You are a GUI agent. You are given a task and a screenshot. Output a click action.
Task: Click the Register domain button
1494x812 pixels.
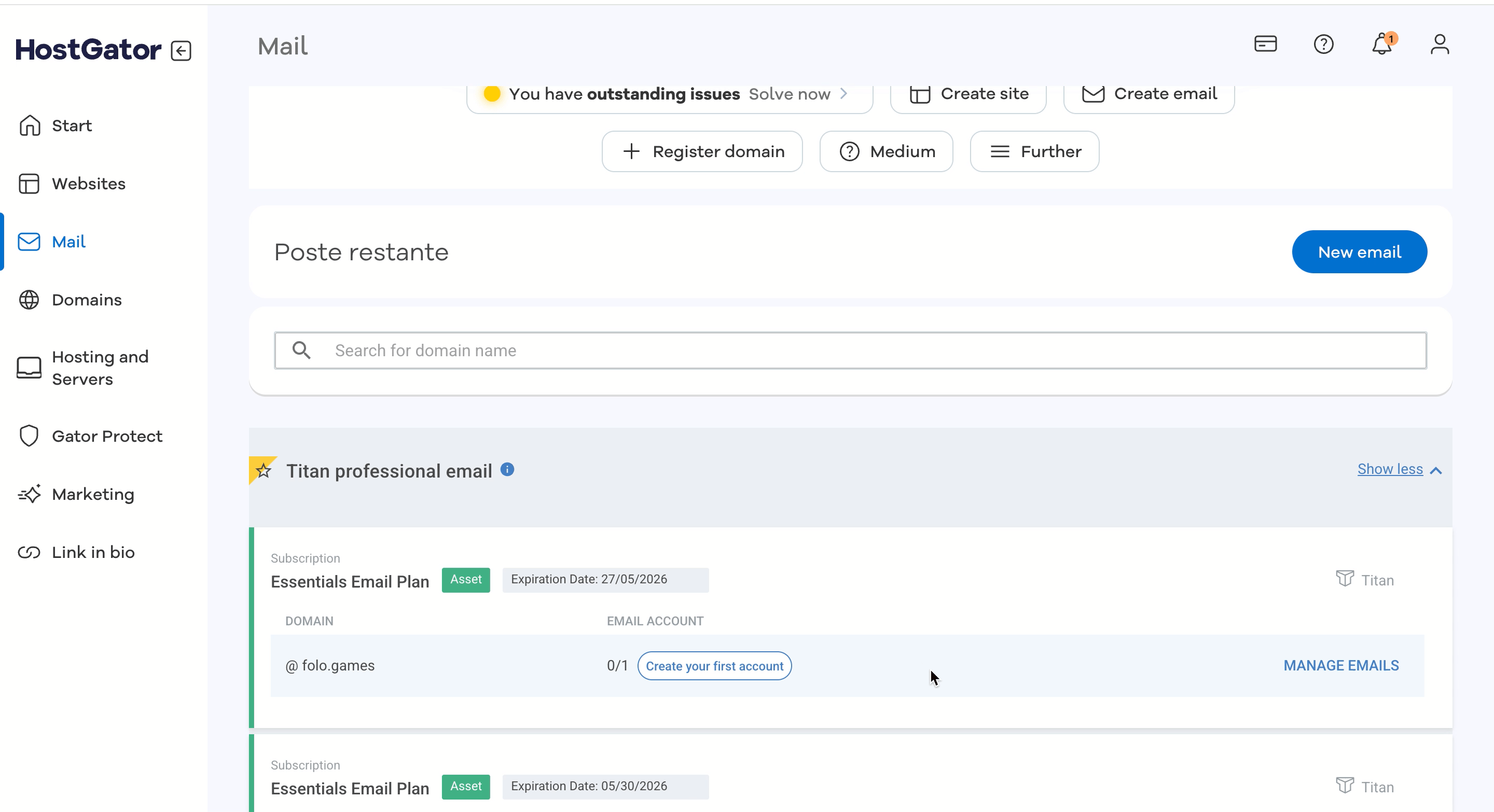(x=702, y=152)
